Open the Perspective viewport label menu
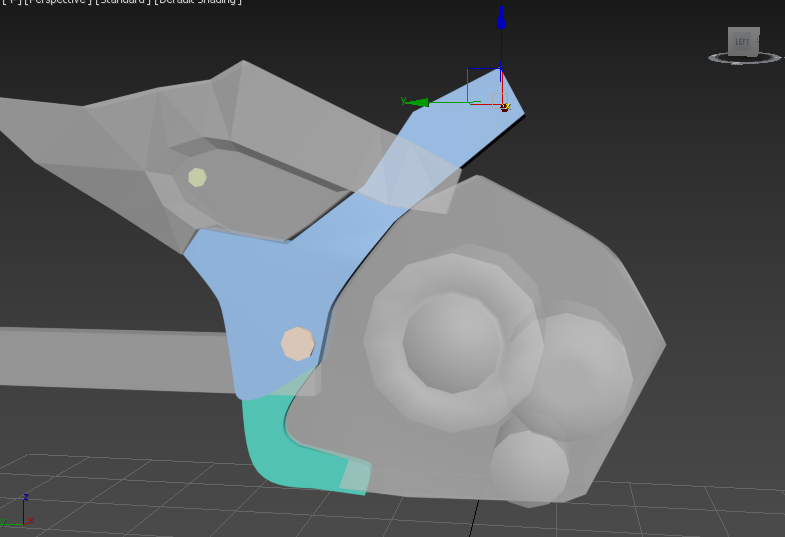This screenshot has width=785, height=537. tap(57, 2)
